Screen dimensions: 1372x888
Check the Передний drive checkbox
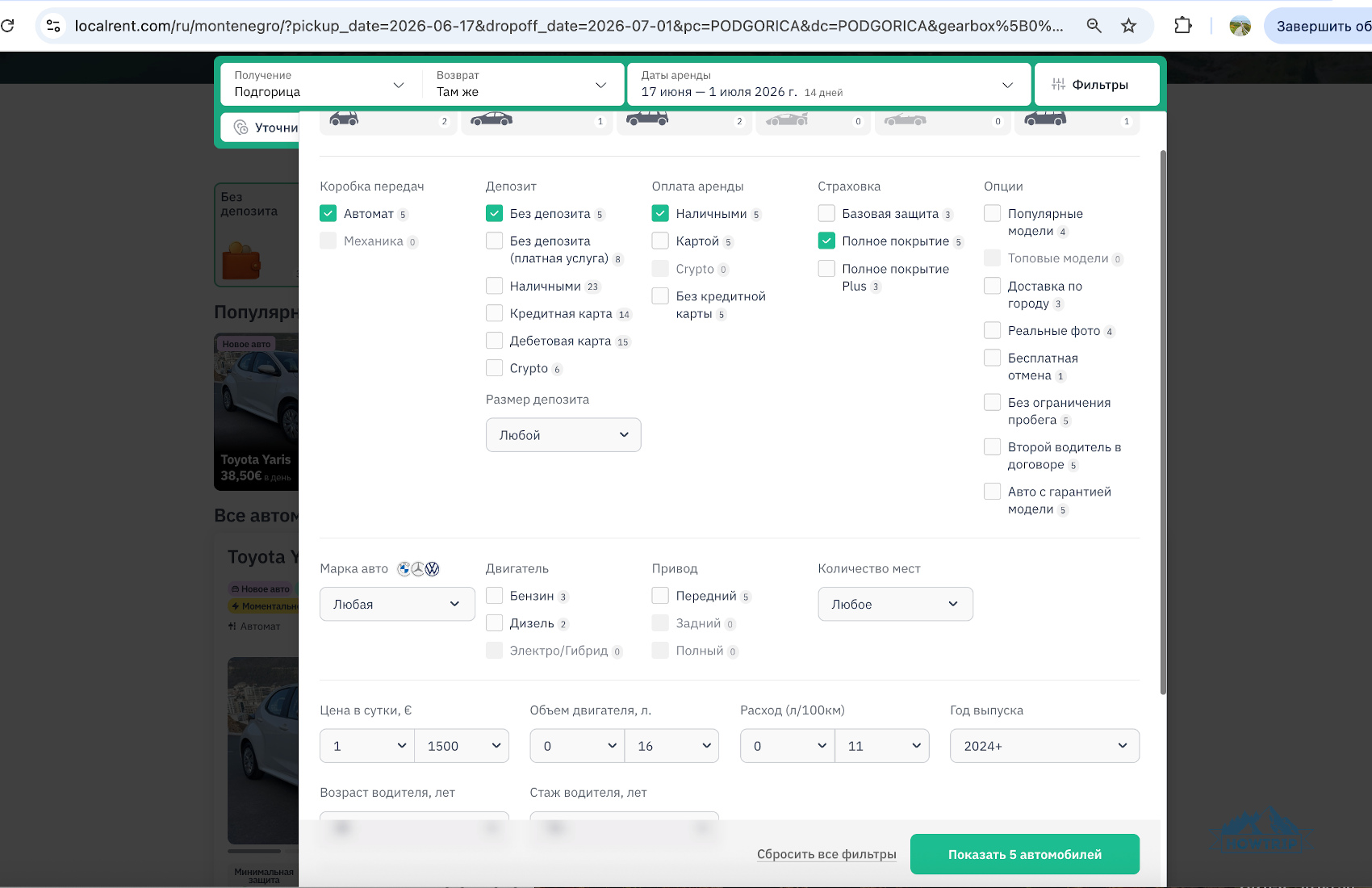pyautogui.click(x=660, y=596)
